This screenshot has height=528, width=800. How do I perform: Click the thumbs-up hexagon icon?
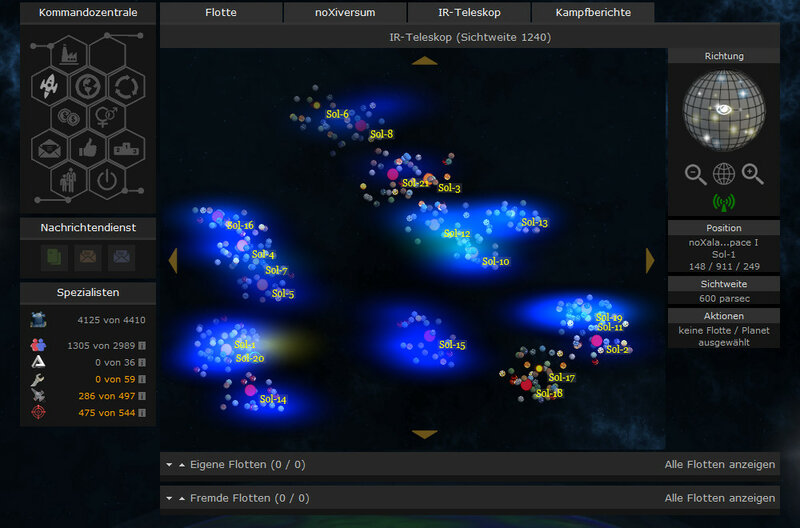pos(88,149)
